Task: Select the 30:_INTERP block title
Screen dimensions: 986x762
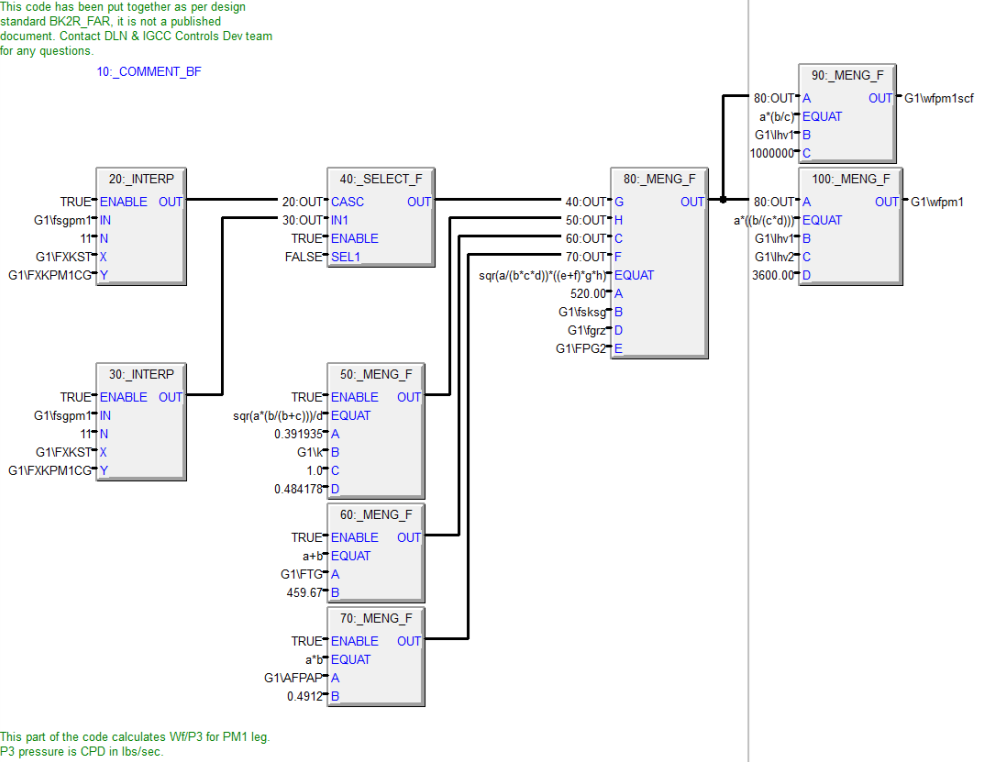Action: click(141, 375)
